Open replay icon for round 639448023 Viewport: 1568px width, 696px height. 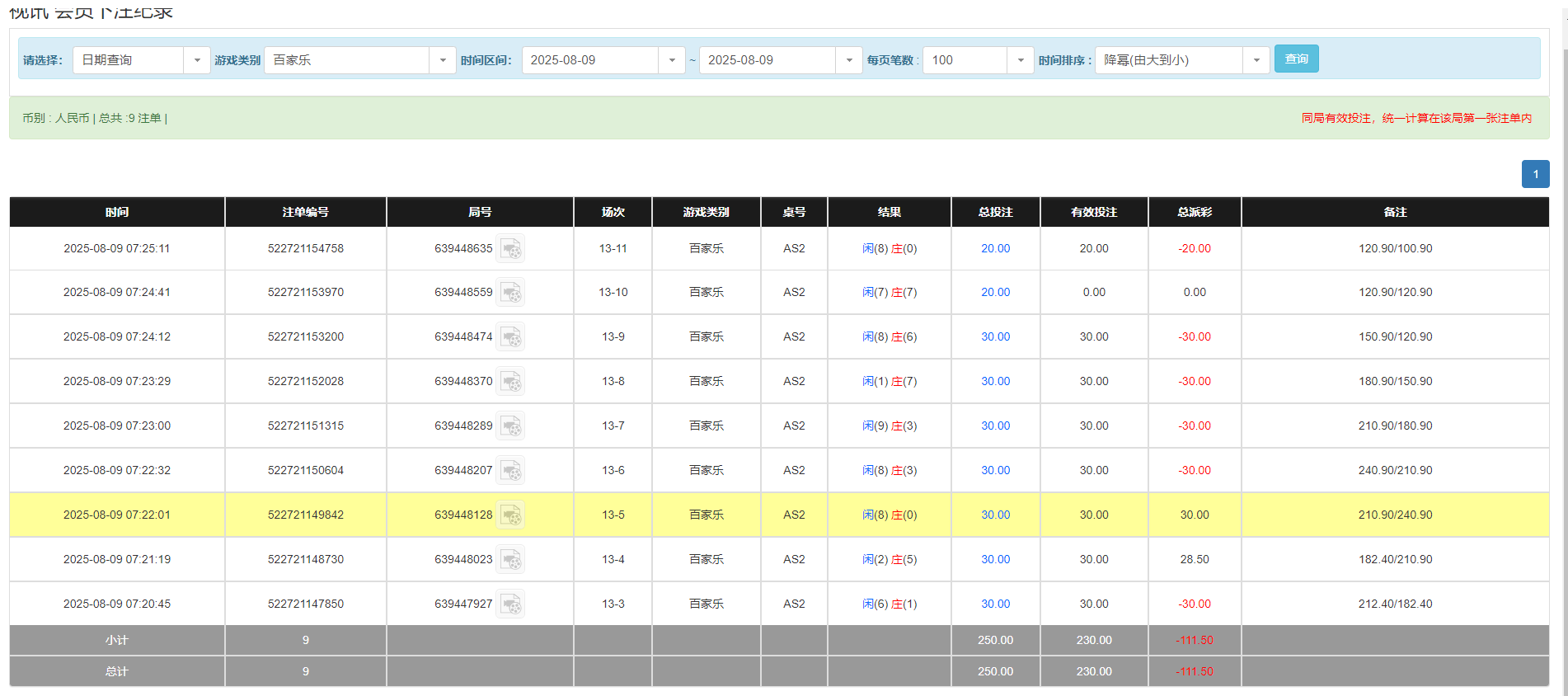pos(510,560)
